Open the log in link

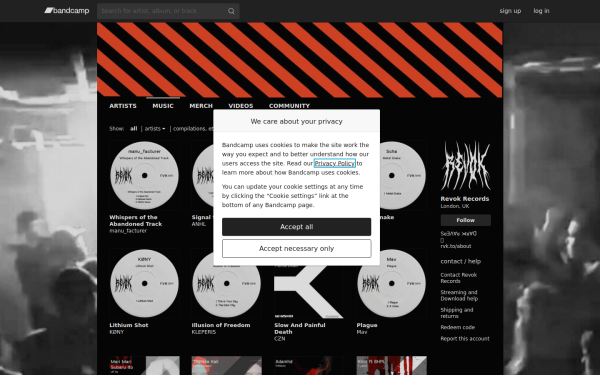[541, 11]
